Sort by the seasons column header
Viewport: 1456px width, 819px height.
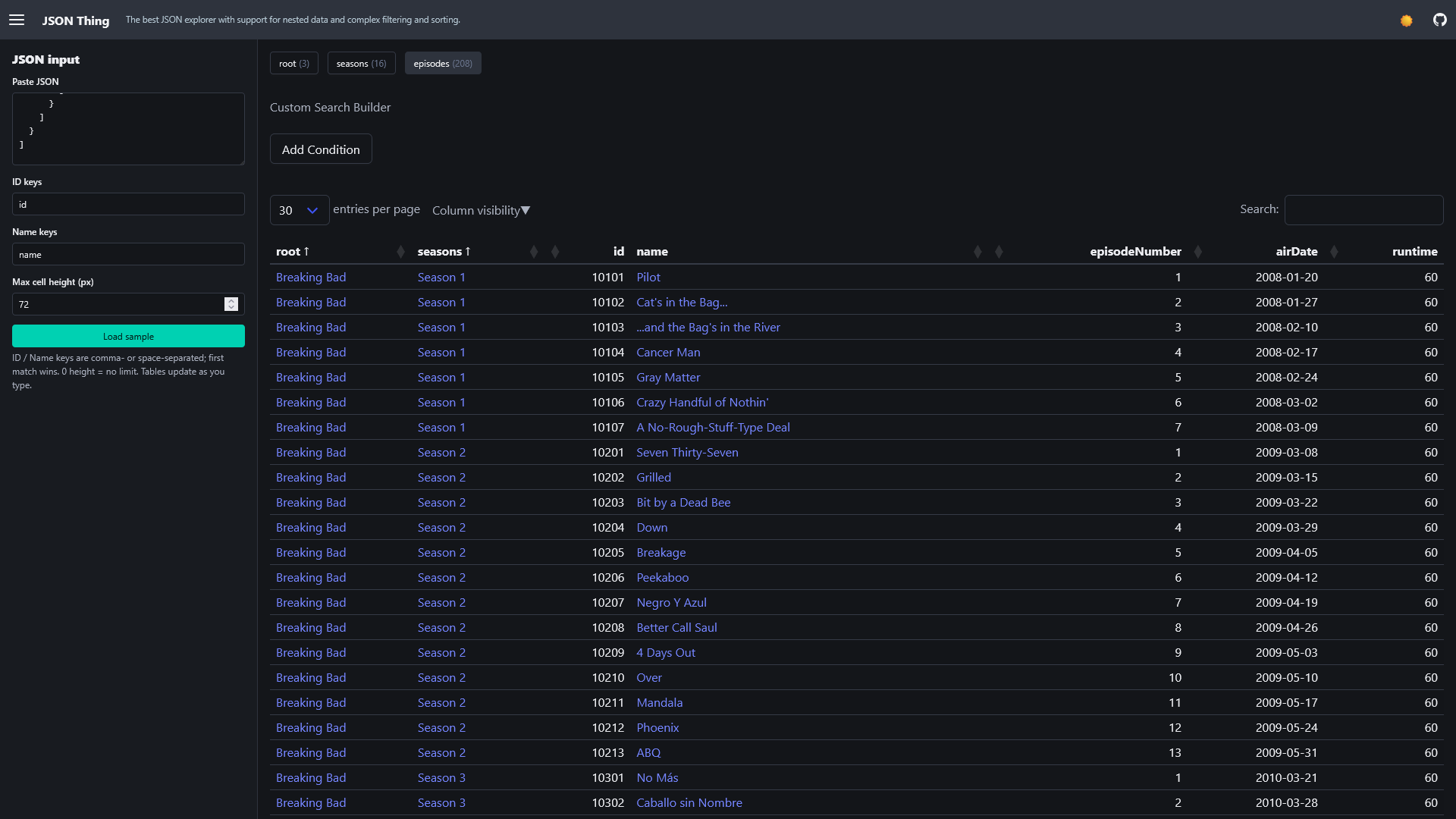(444, 252)
